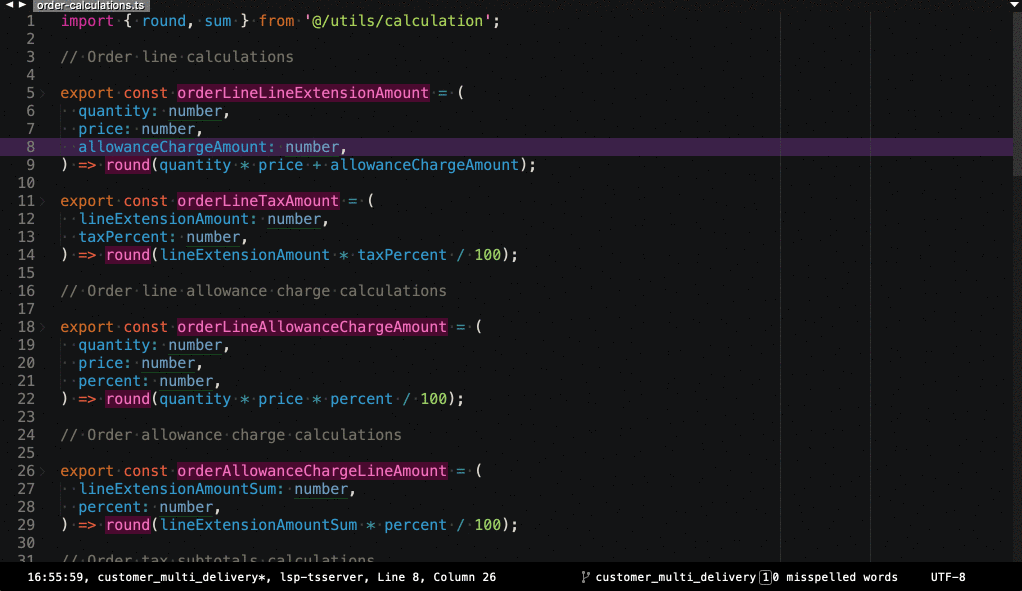The image size is (1022, 591).
Task: Click the left-facing previous tab arrow
Action: 8,4
